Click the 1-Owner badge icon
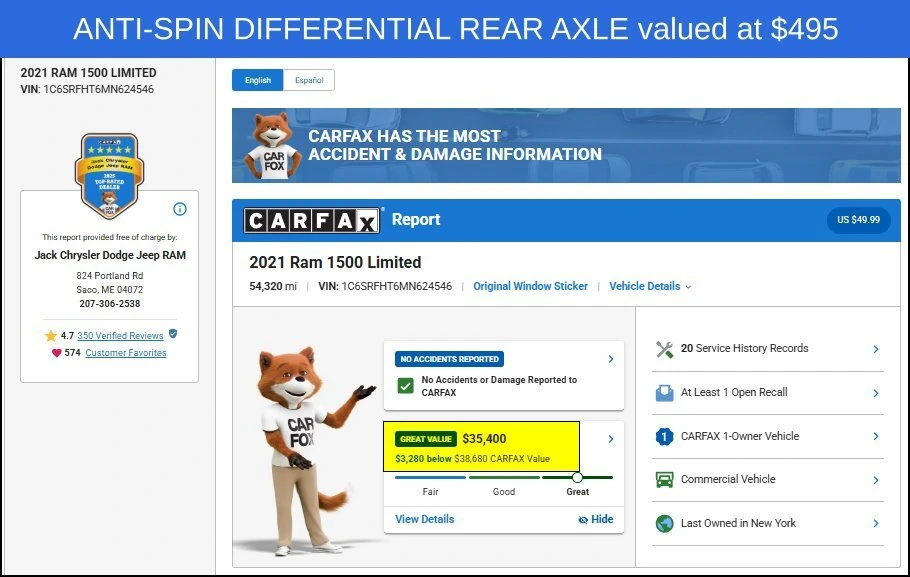Image resolution: width=910 pixels, height=577 pixels. [x=665, y=437]
